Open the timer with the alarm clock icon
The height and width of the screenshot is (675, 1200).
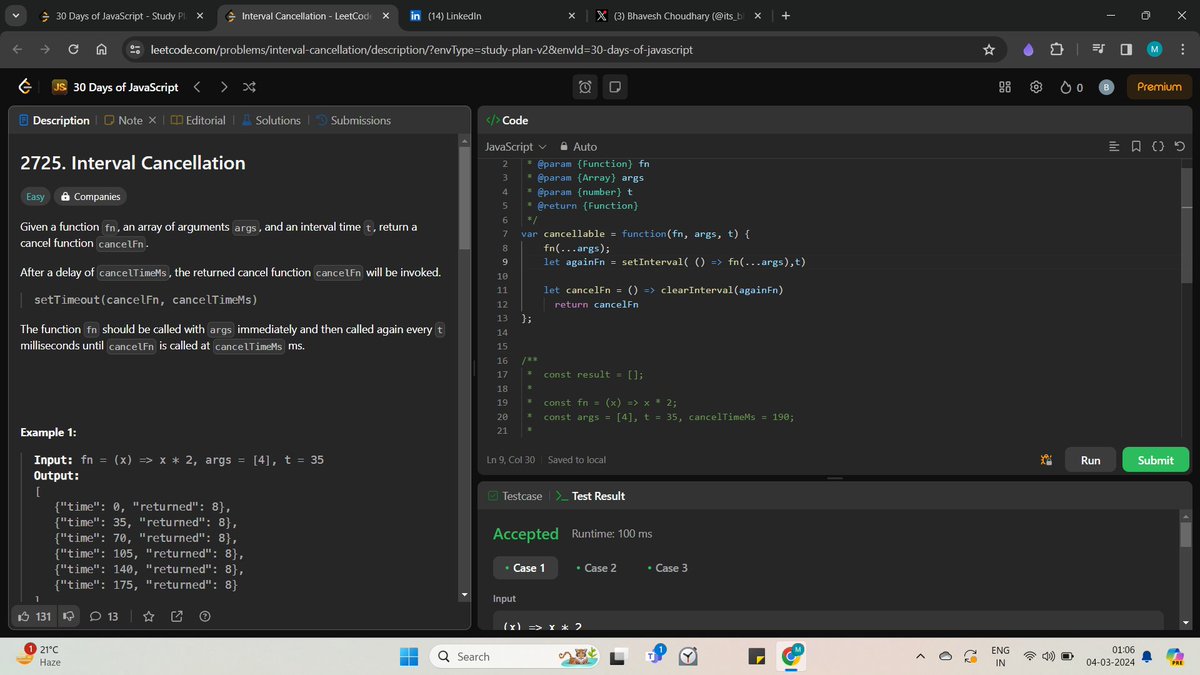click(x=584, y=87)
